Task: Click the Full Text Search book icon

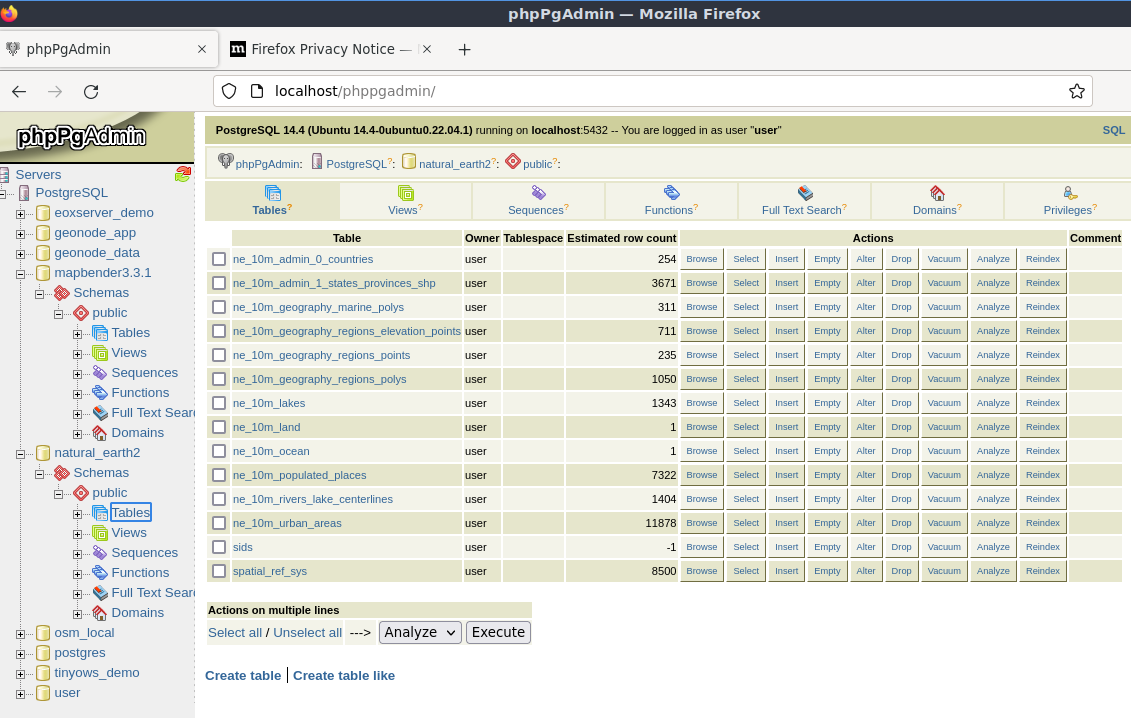Action: 805,193
